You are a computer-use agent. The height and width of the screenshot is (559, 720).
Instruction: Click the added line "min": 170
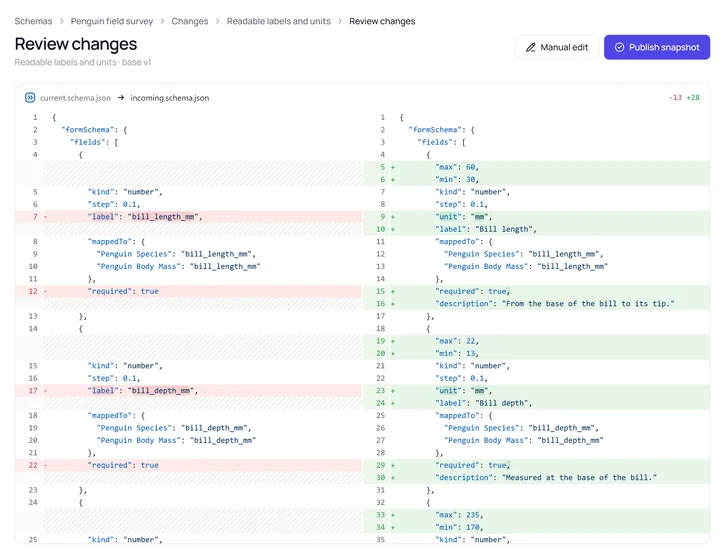click(x=536, y=528)
